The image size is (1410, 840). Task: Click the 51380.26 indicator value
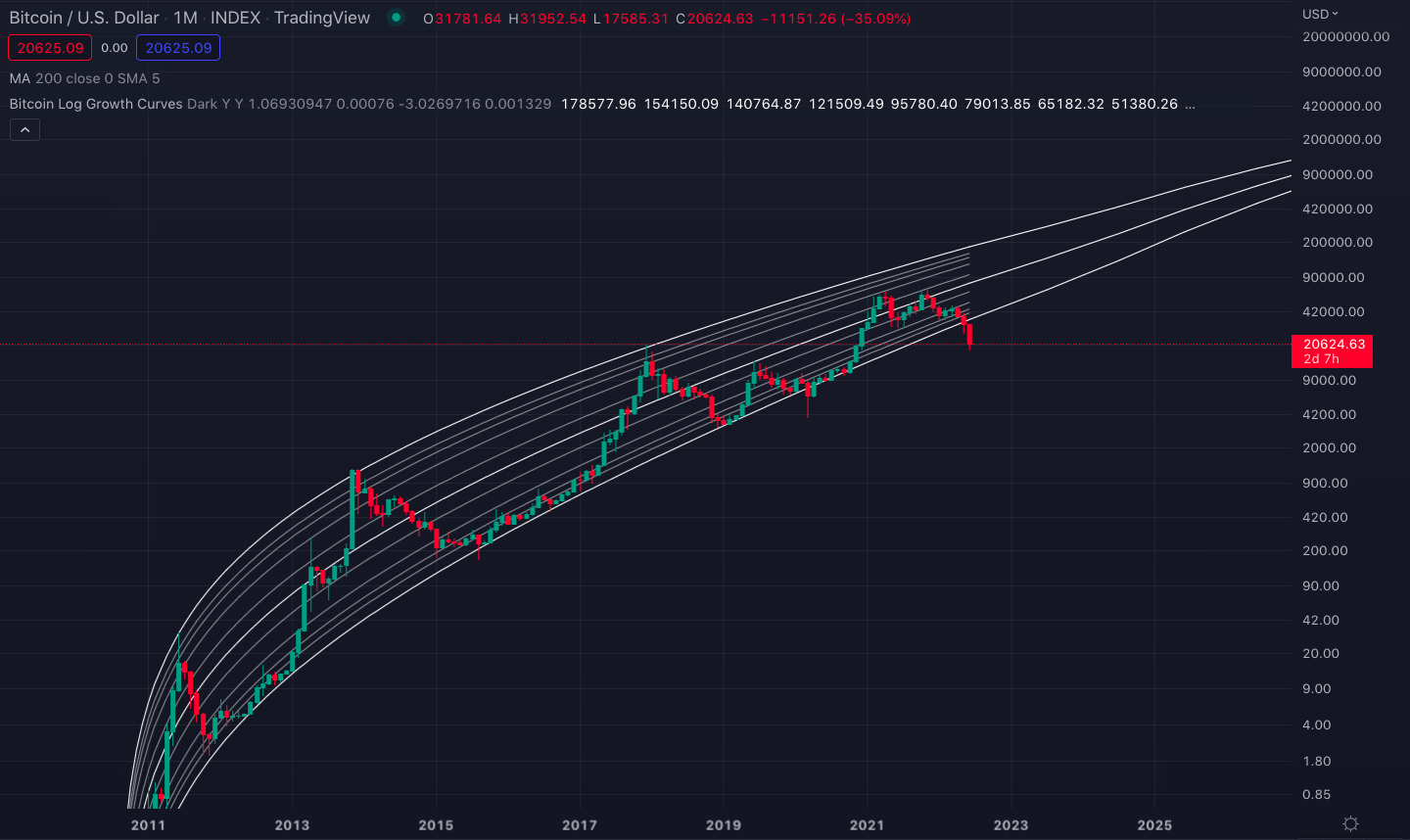(1145, 104)
